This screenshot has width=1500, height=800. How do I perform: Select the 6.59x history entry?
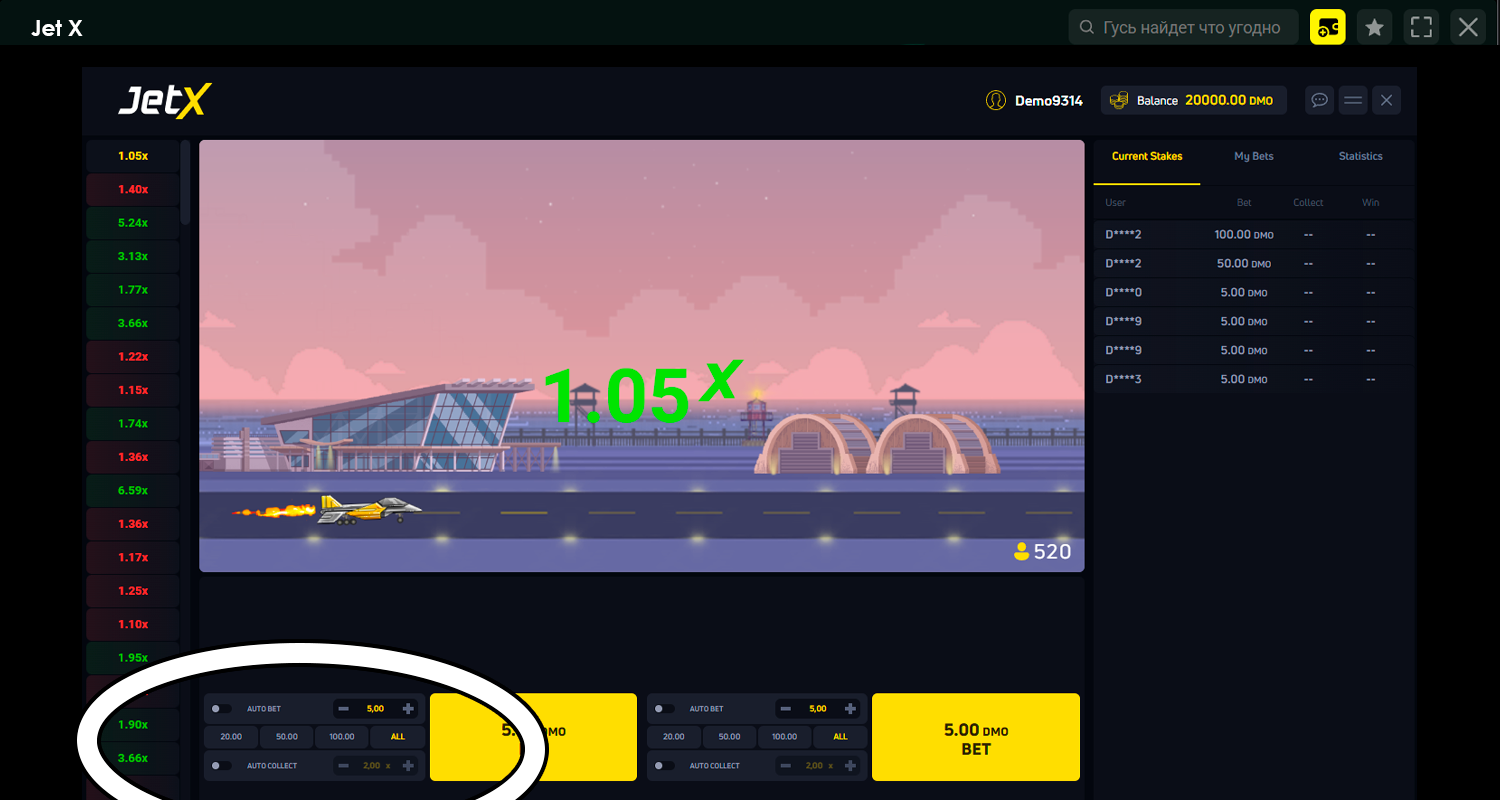(x=133, y=491)
